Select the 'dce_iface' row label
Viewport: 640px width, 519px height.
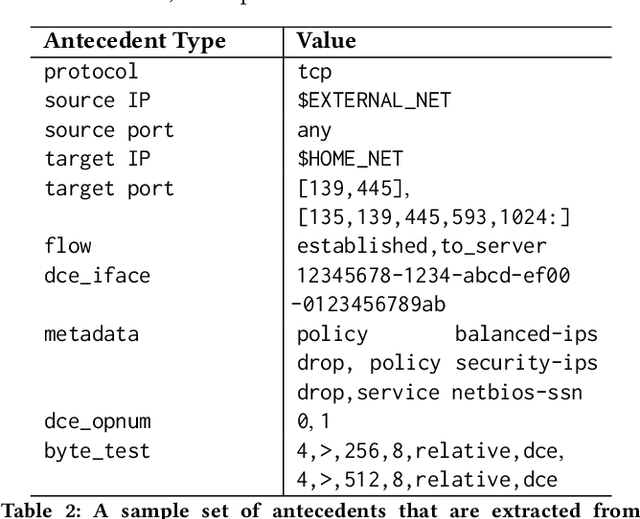(x=91, y=275)
